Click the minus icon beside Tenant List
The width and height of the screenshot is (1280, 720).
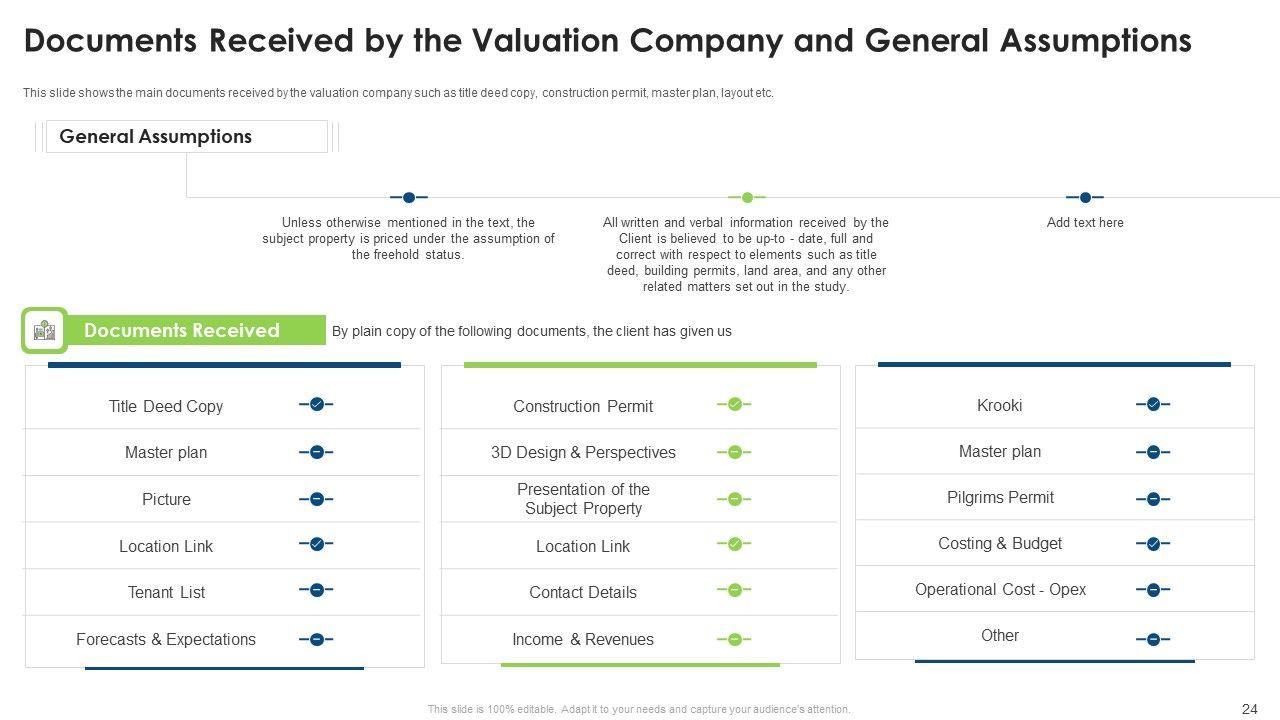[316, 590]
